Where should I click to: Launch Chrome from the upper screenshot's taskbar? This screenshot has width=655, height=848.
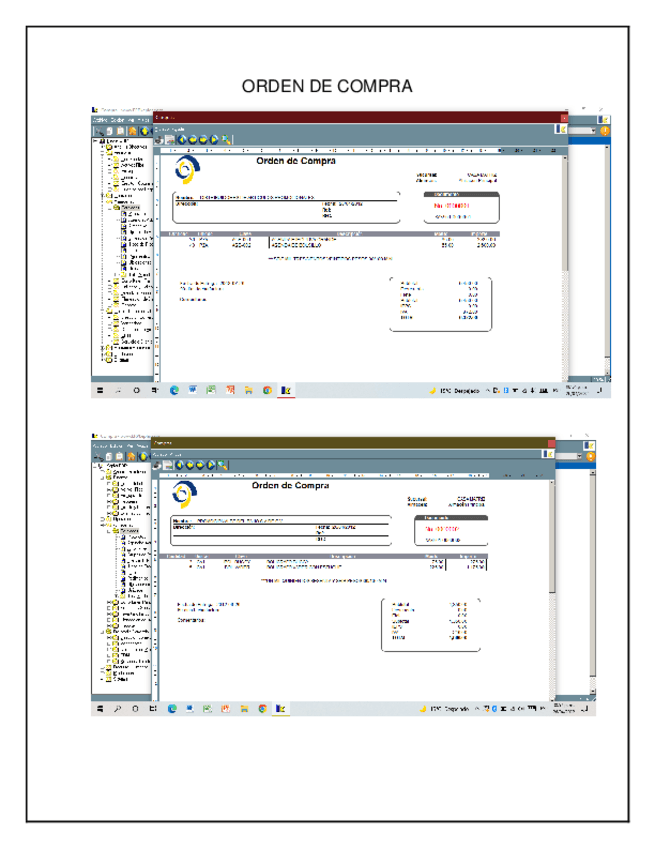pos(267,390)
